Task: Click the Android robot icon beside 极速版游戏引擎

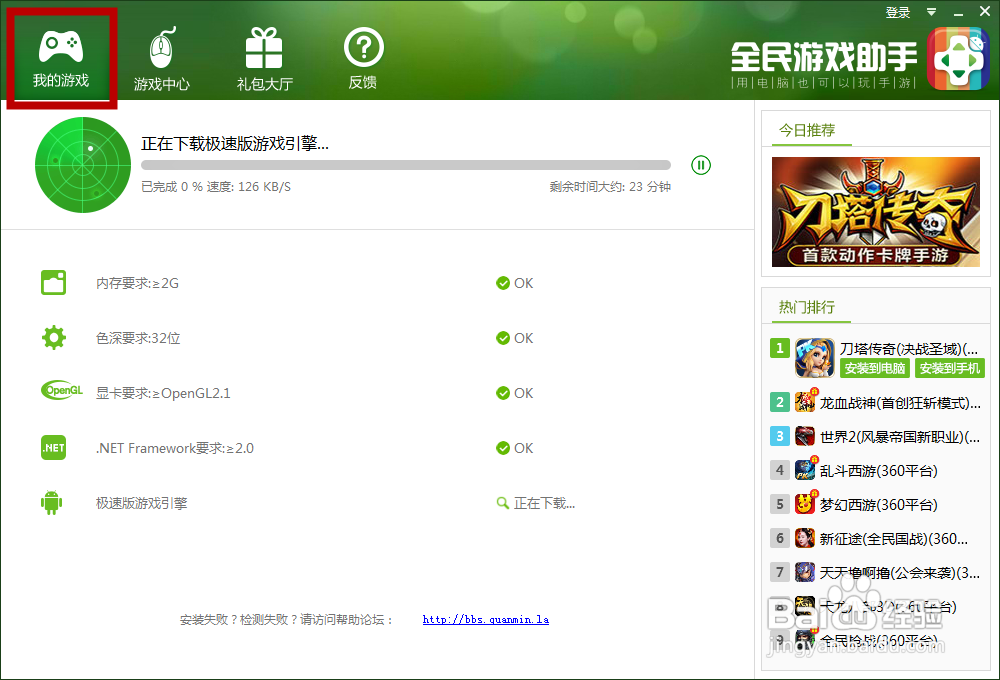Action: click(x=53, y=503)
